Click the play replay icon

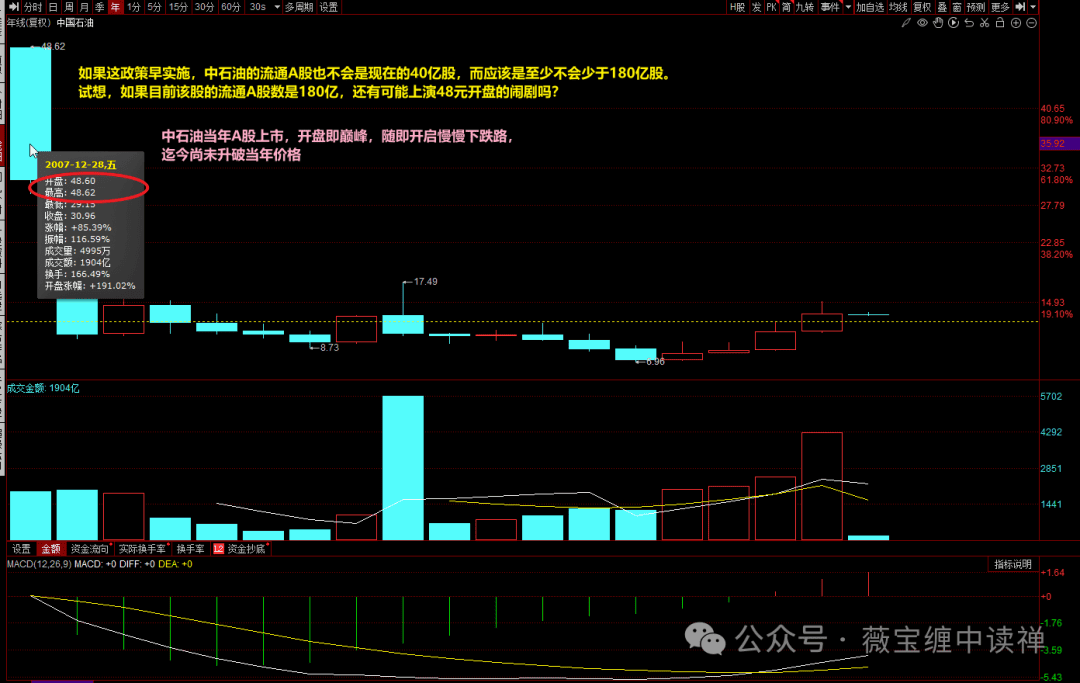point(953,23)
